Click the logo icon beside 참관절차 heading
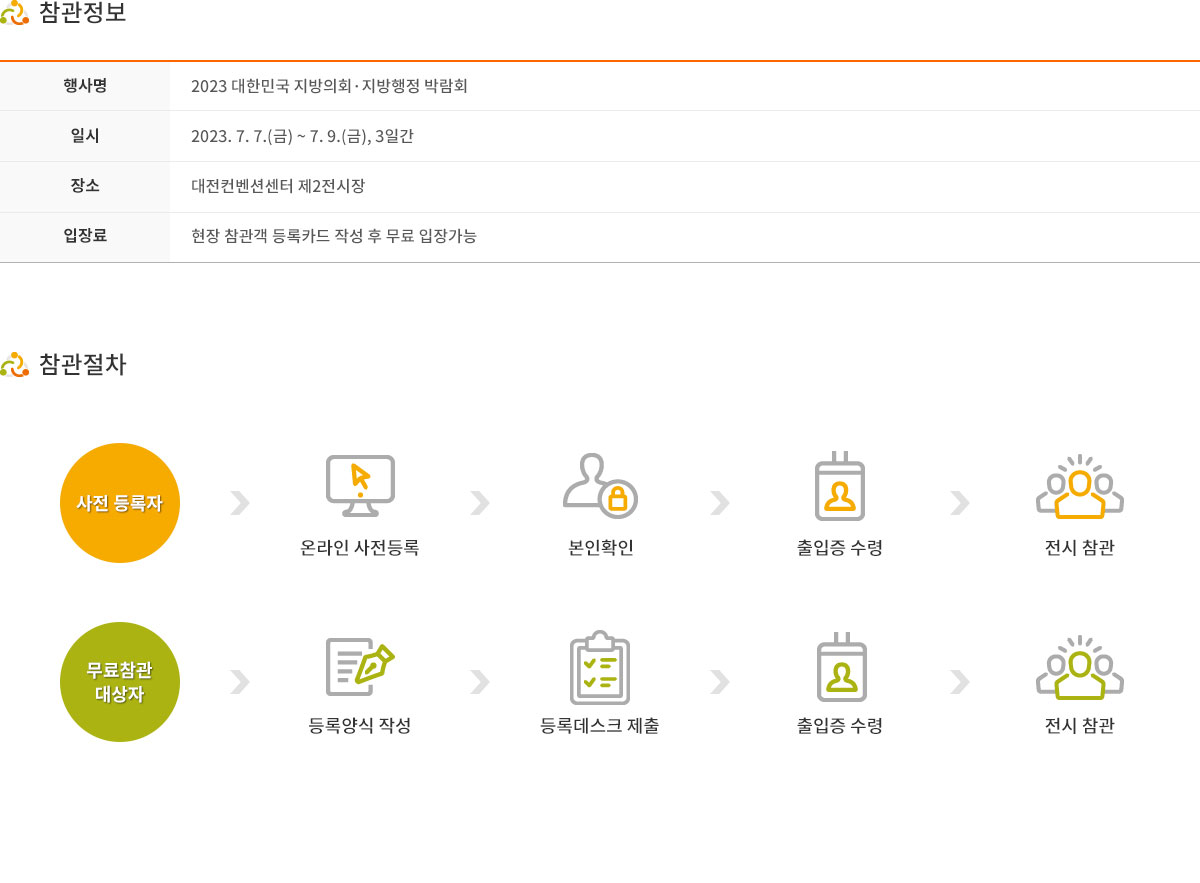The height and width of the screenshot is (883, 1200). coord(14,364)
